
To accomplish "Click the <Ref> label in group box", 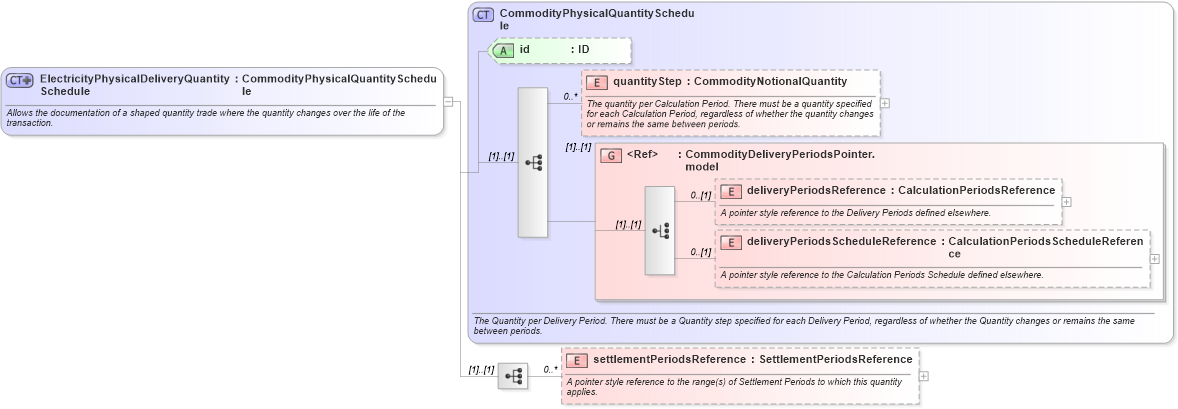I will point(642,155).
